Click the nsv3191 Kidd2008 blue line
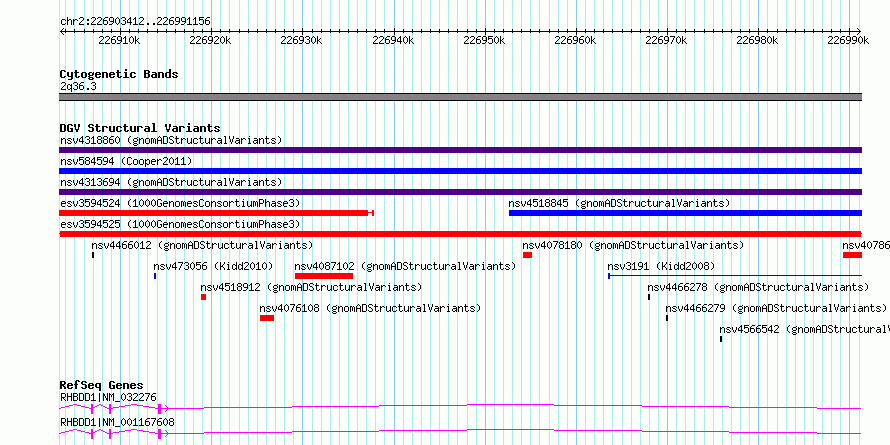 click(x=735, y=276)
